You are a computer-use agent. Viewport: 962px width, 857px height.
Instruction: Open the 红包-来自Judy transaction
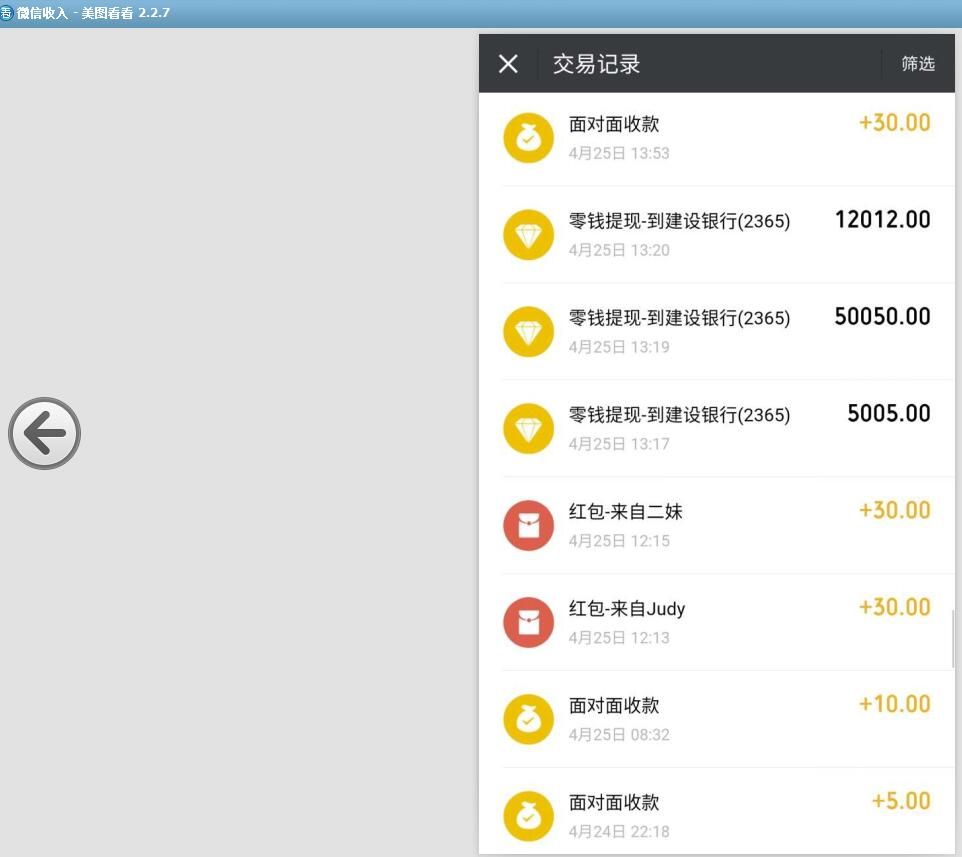717,622
